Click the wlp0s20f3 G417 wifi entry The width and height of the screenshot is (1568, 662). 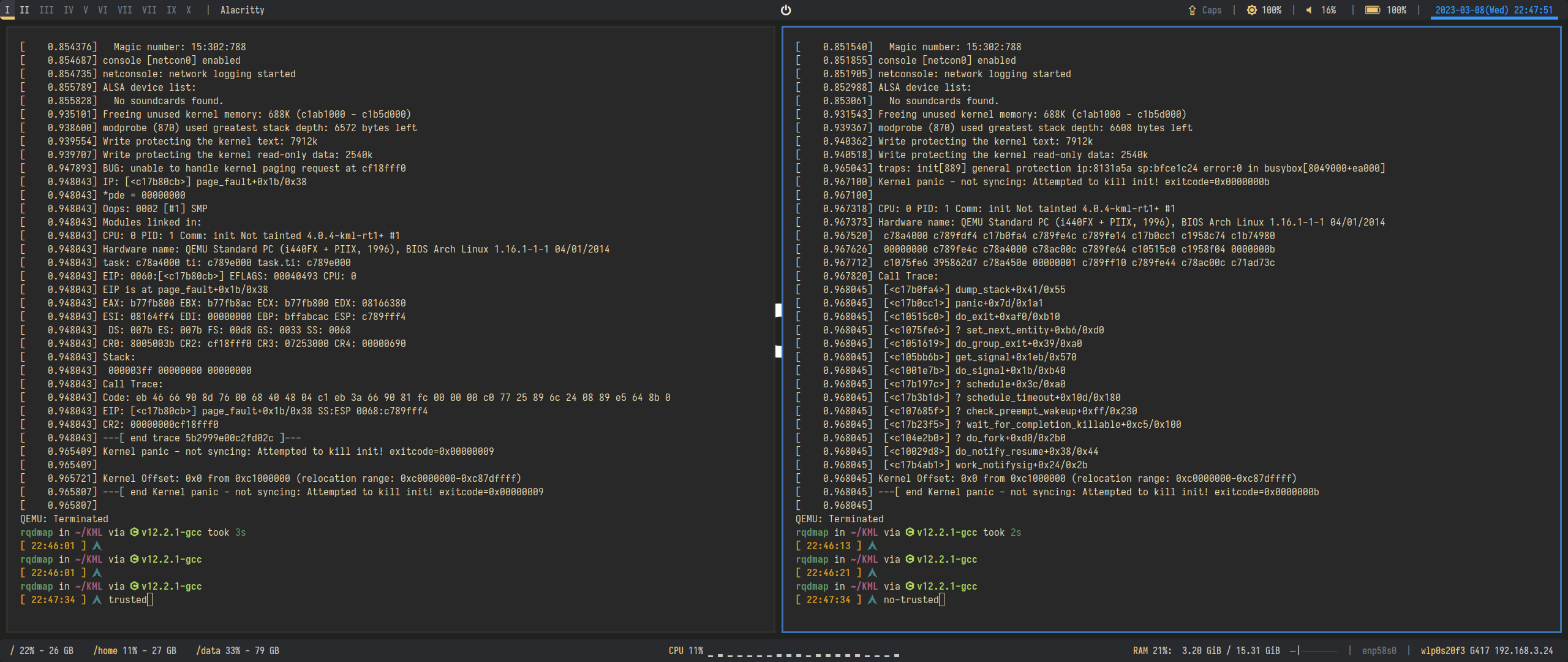pyautogui.click(x=1487, y=650)
